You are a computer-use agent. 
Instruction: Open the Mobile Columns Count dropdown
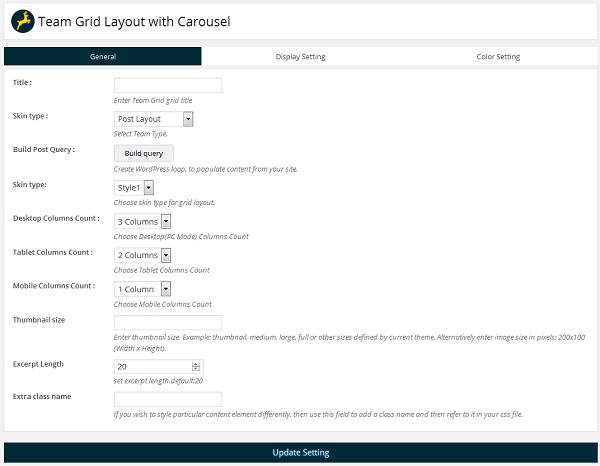click(140, 289)
